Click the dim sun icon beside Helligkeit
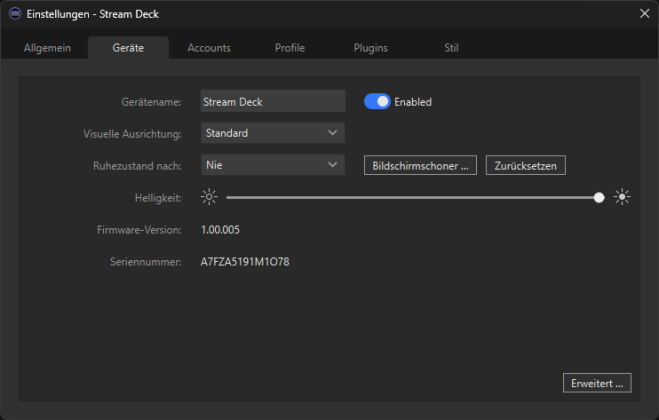This screenshot has width=659, height=420. coord(208,197)
